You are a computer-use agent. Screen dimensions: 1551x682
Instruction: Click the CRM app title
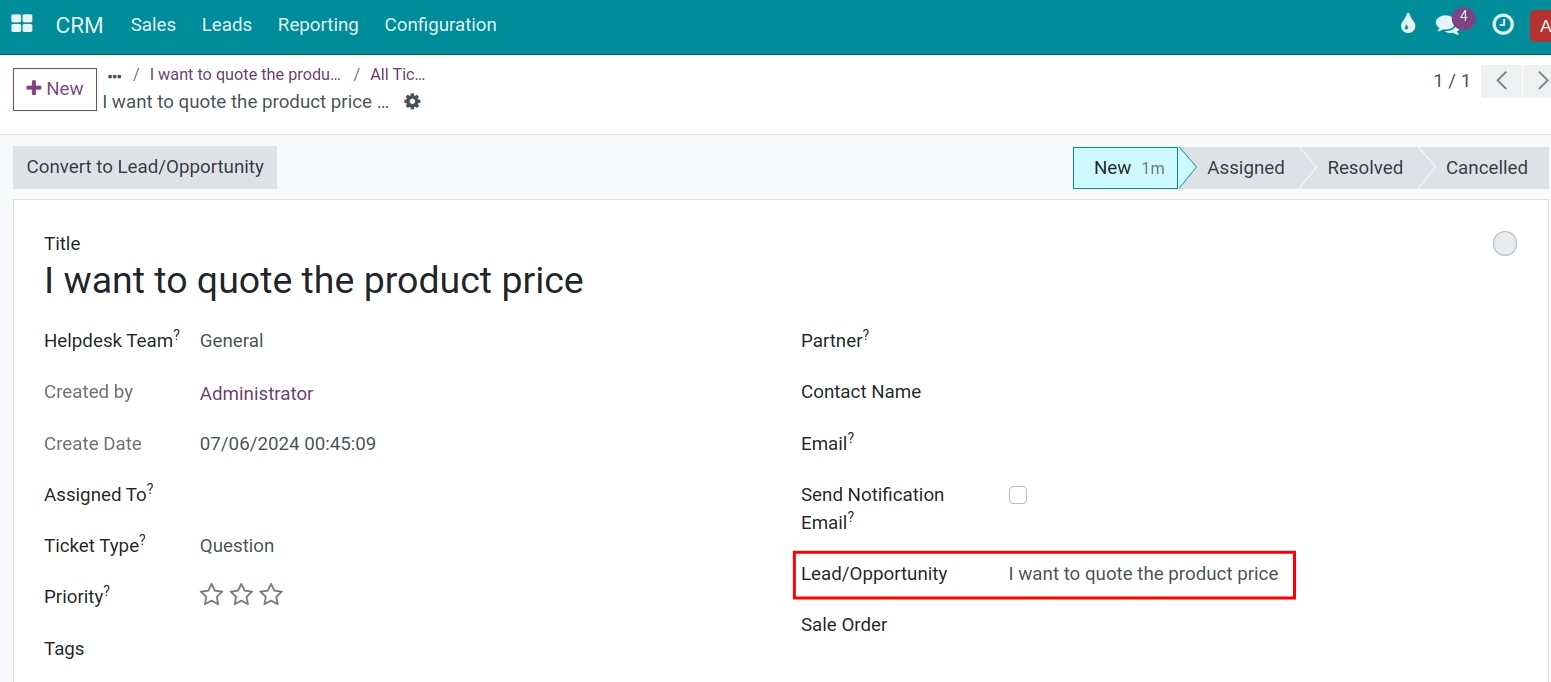pyautogui.click(x=80, y=25)
